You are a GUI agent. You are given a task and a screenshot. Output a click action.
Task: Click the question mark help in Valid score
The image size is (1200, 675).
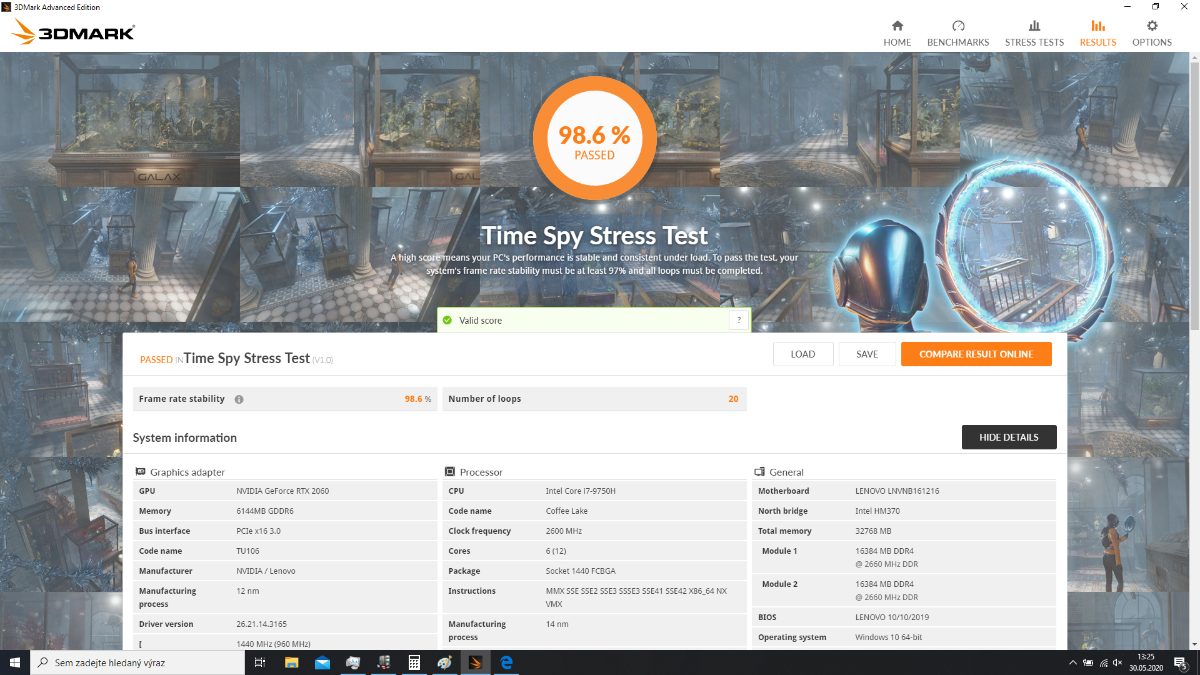[738, 320]
